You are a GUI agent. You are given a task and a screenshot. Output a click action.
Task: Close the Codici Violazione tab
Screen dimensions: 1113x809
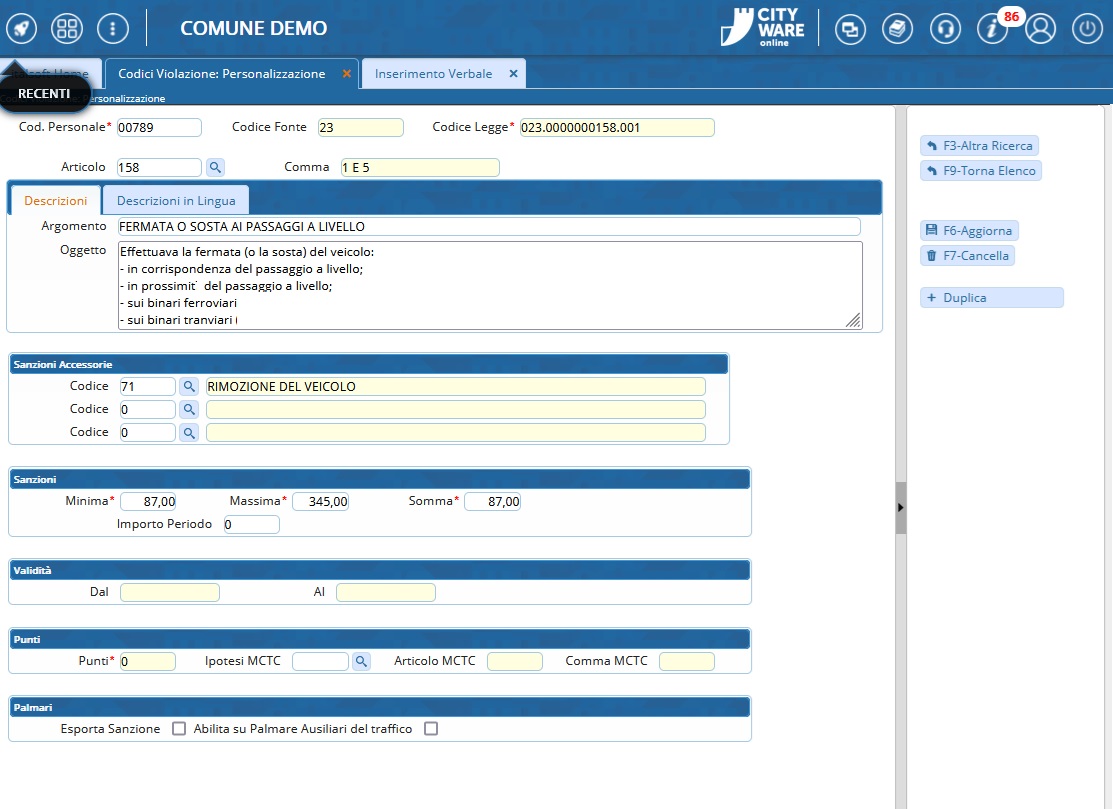(347, 74)
